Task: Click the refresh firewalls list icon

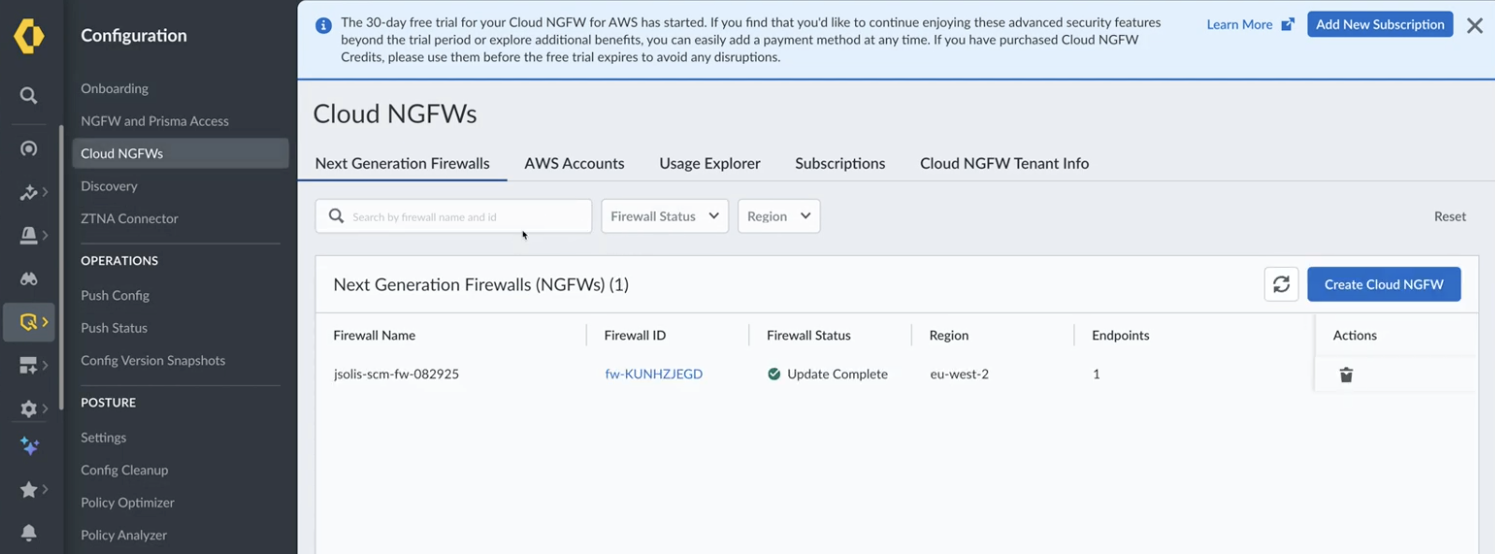Action: [x=1281, y=285]
